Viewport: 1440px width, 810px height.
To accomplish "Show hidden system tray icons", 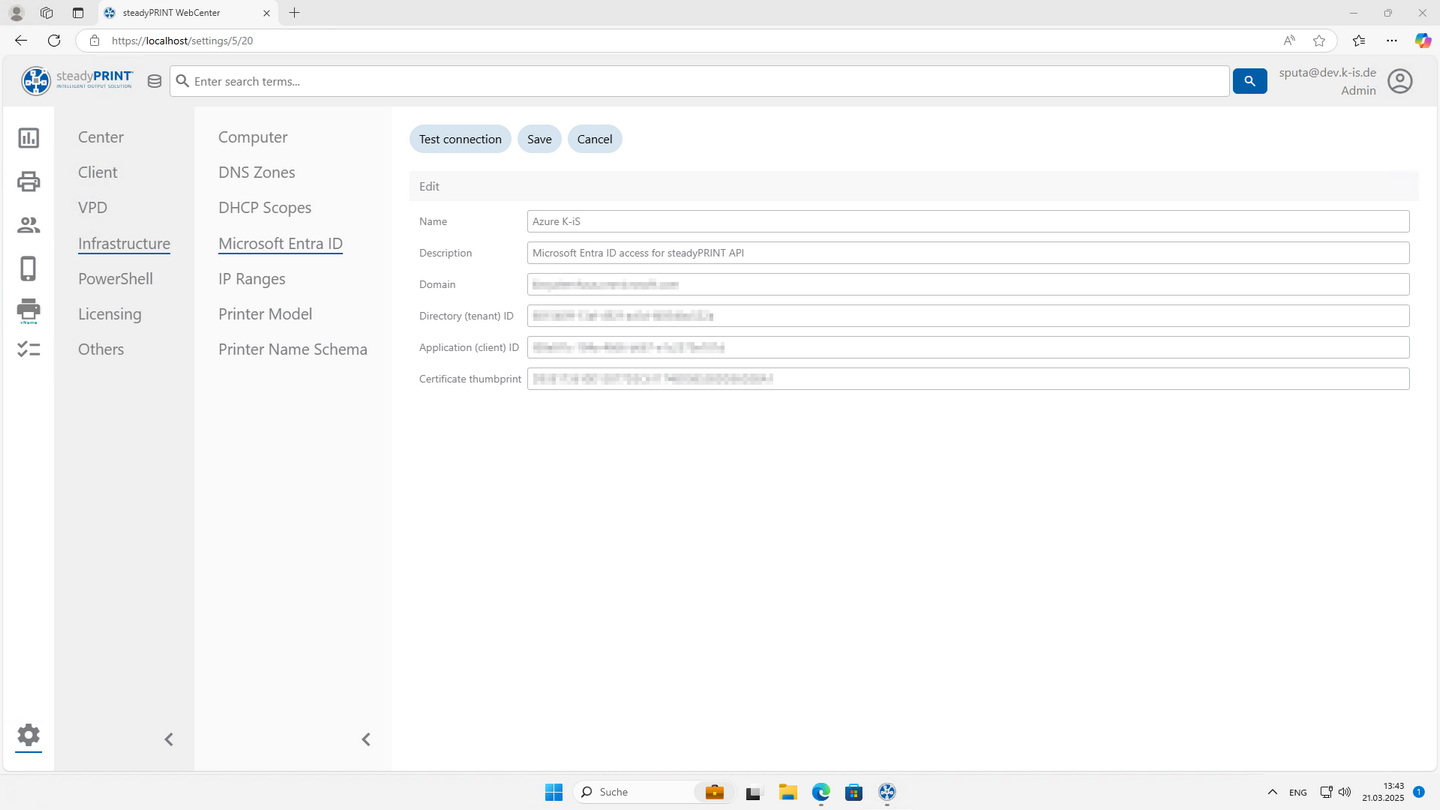I will point(1272,792).
